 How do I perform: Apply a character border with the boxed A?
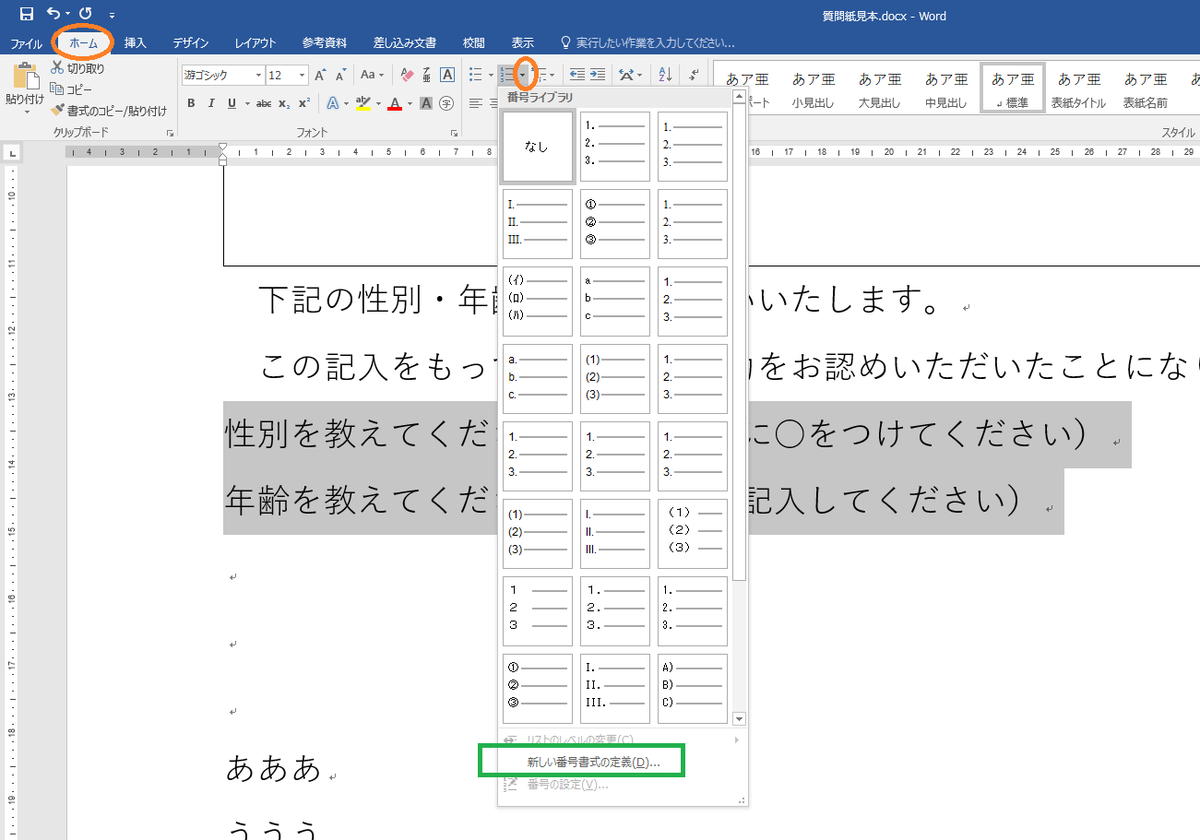coord(445,75)
